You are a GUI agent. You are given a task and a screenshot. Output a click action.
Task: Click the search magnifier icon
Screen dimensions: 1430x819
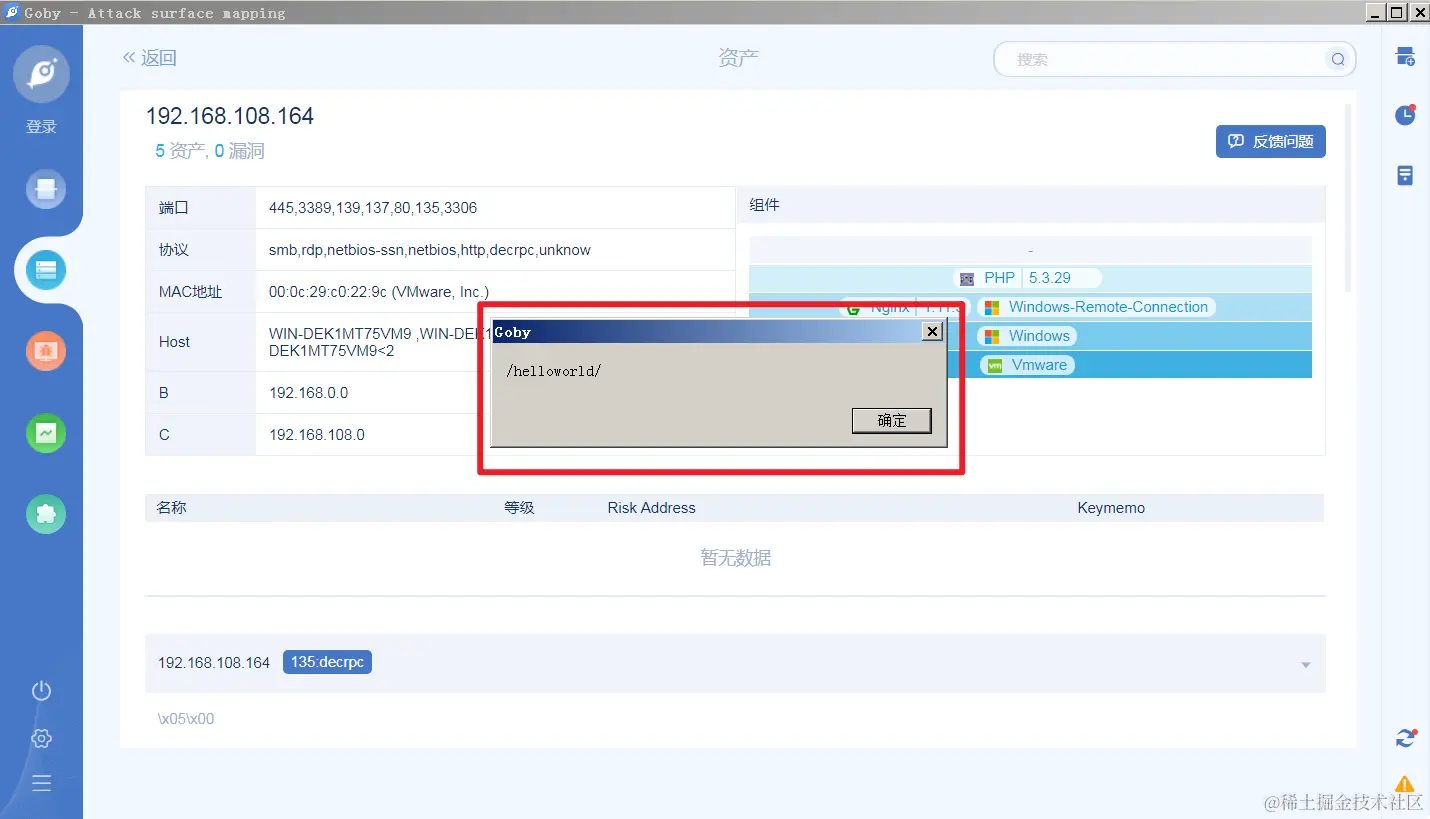pos(1337,59)
